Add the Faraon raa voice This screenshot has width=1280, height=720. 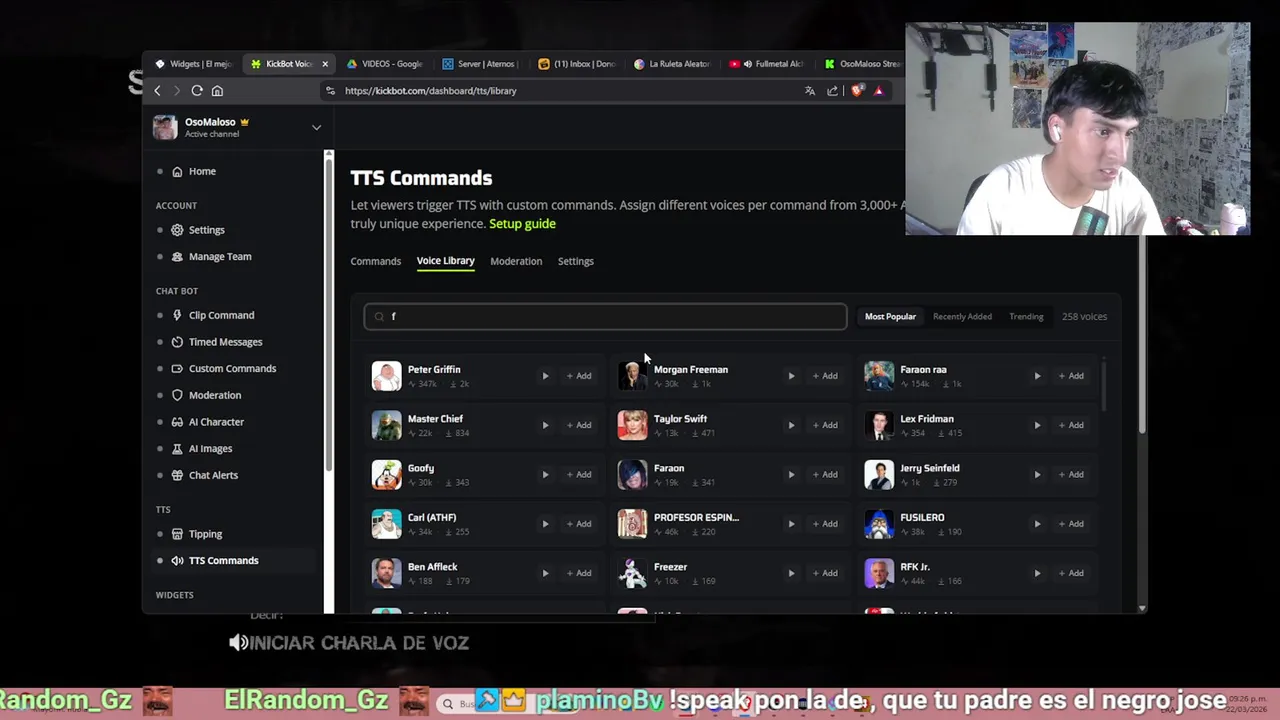pyautogui.click(x=1071, y=376)
